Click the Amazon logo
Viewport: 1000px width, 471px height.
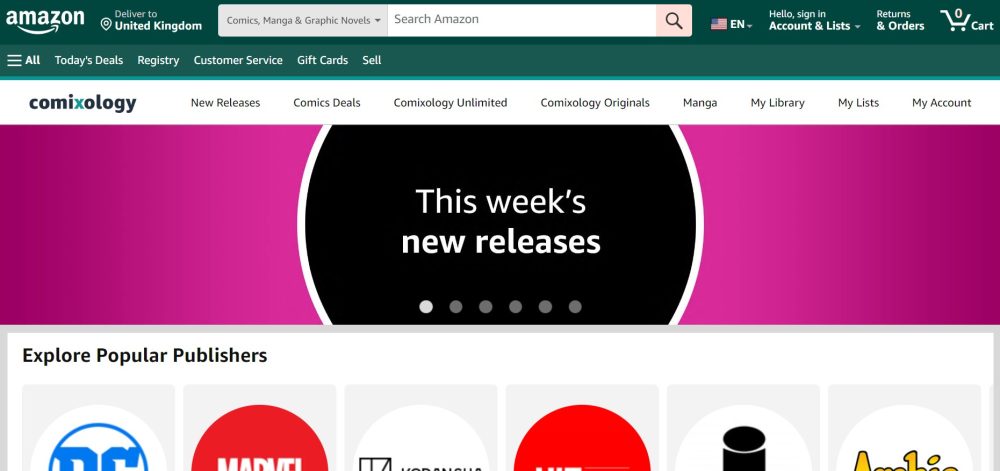45,21
